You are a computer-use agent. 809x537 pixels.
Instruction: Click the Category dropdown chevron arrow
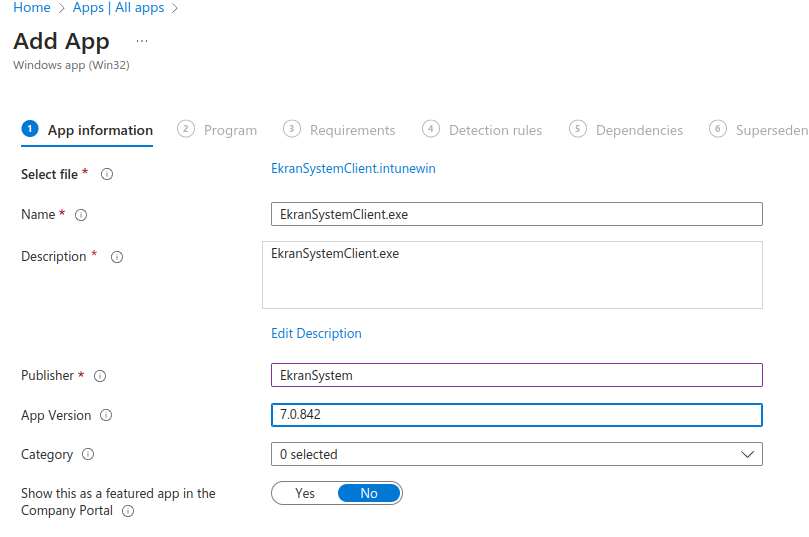pyautogui.click(x=747, y=454)
